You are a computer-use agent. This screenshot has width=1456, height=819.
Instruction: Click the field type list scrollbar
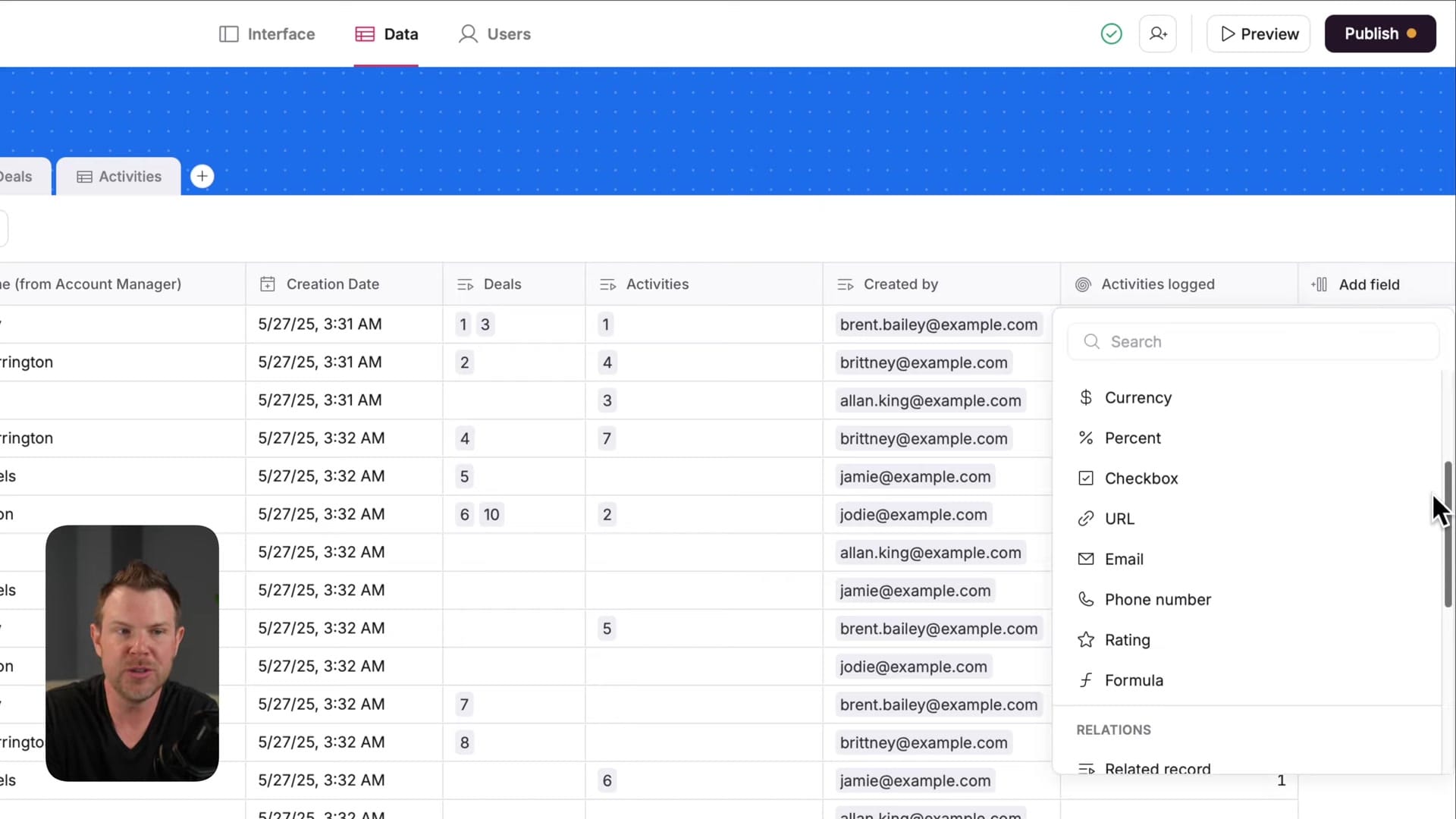coord(1448,534)
